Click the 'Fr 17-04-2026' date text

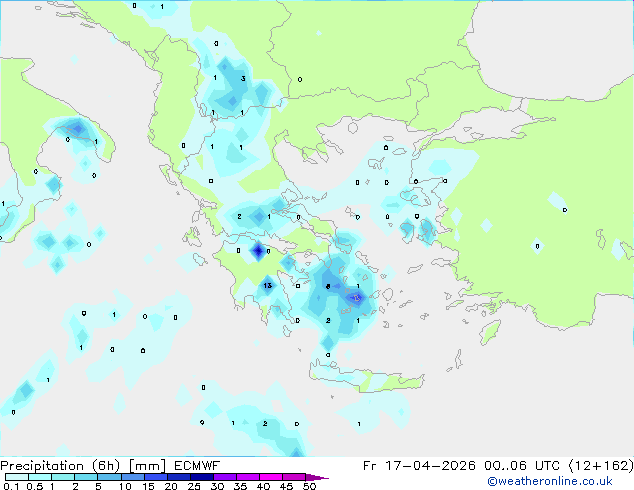pos(419,466)
